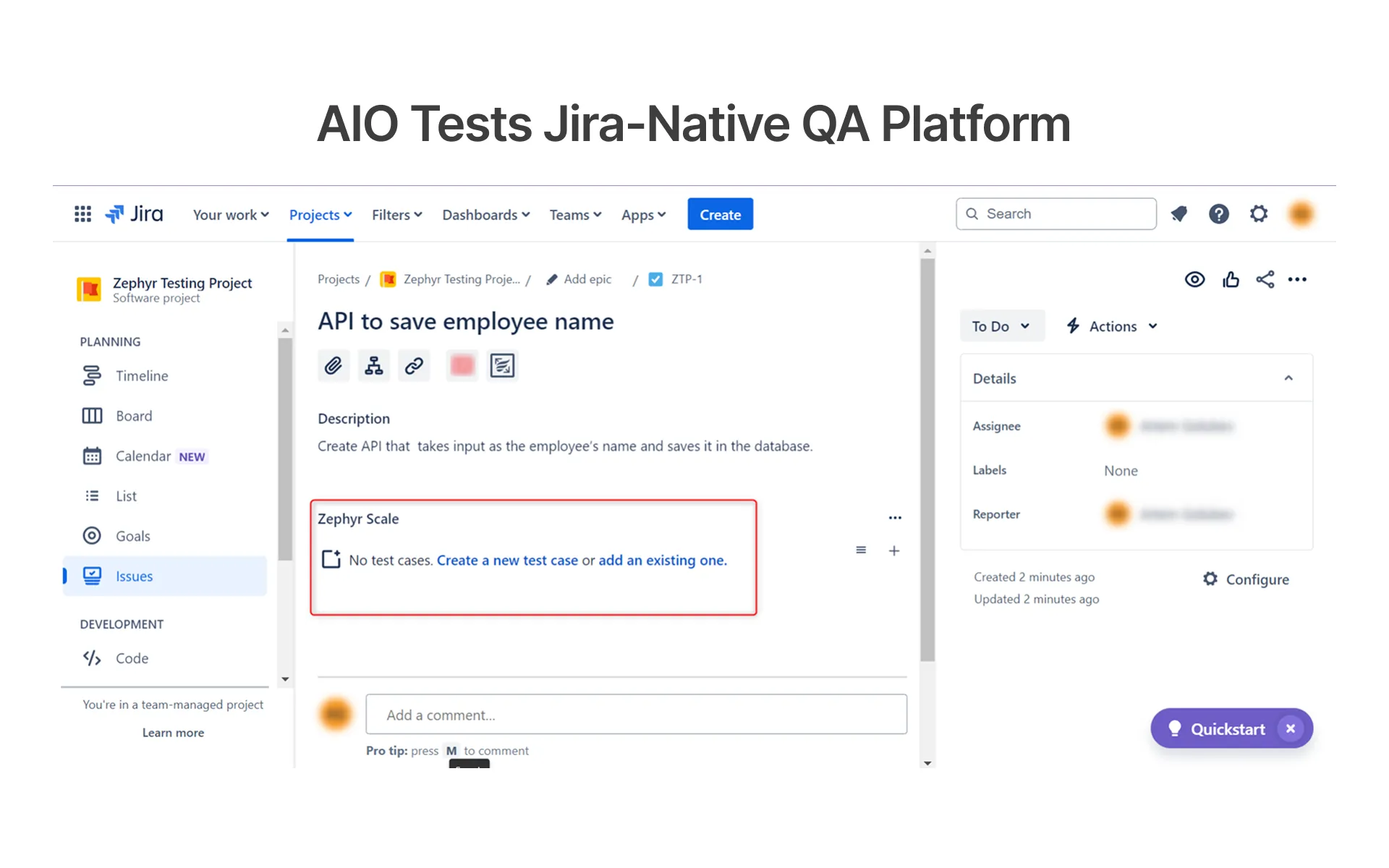The image size is (1389, 868).
Task: Click the share issue icon
Action: 1265,280
